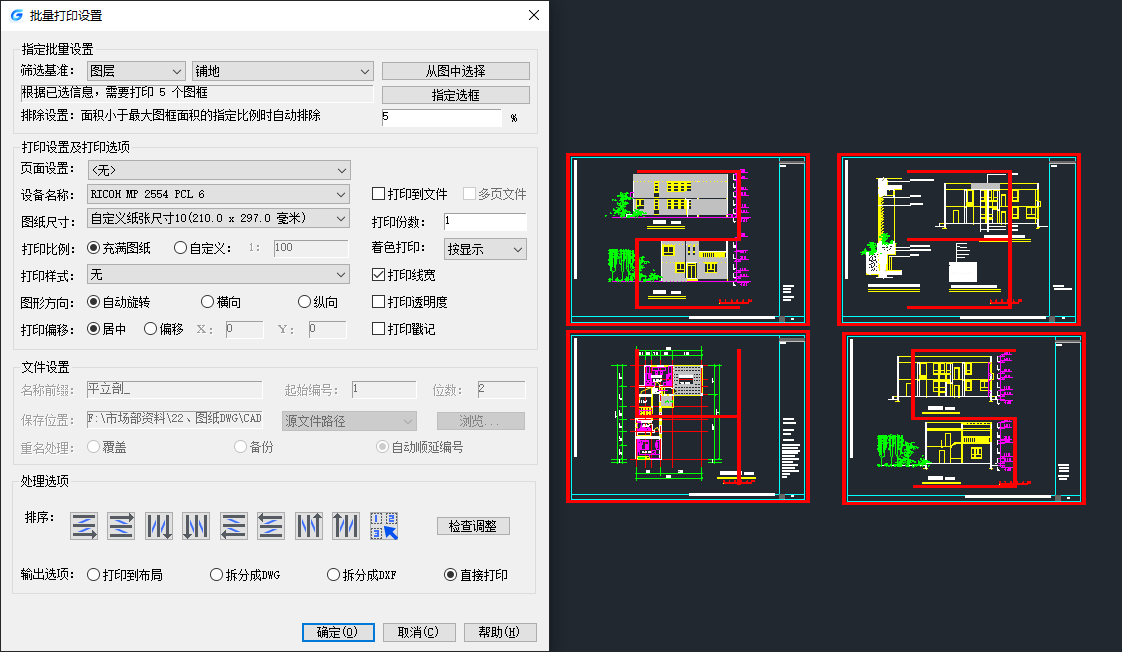
Task: Click the Y offset input field
Action: pos(328,329)
